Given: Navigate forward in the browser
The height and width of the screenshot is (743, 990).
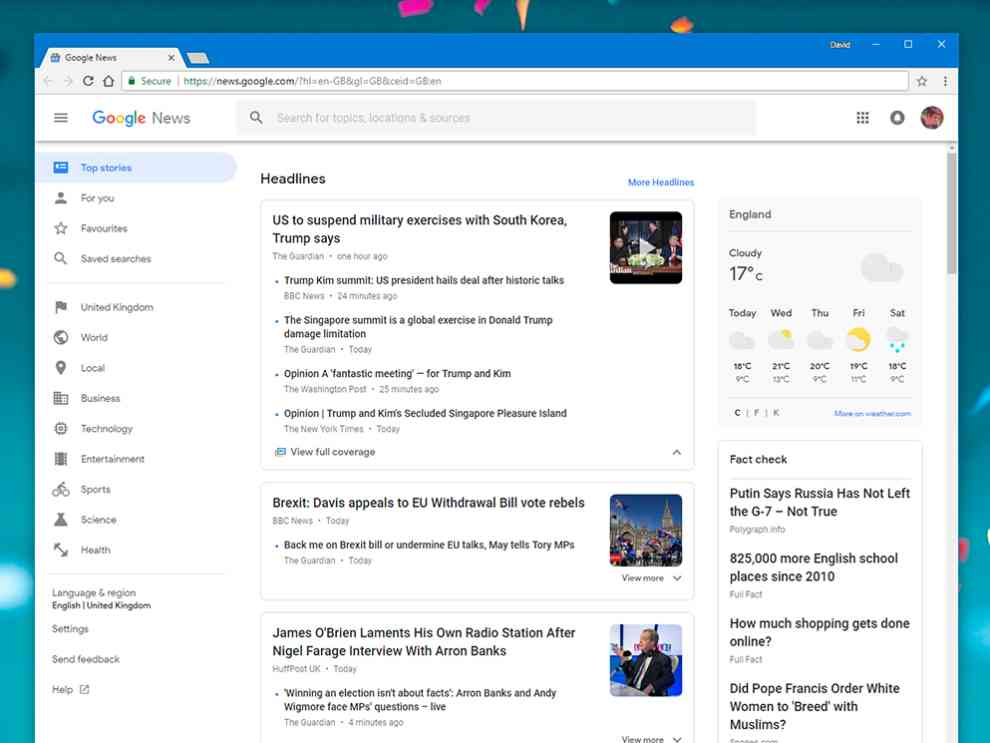Looking at the screenshot, I should [68, 81].
